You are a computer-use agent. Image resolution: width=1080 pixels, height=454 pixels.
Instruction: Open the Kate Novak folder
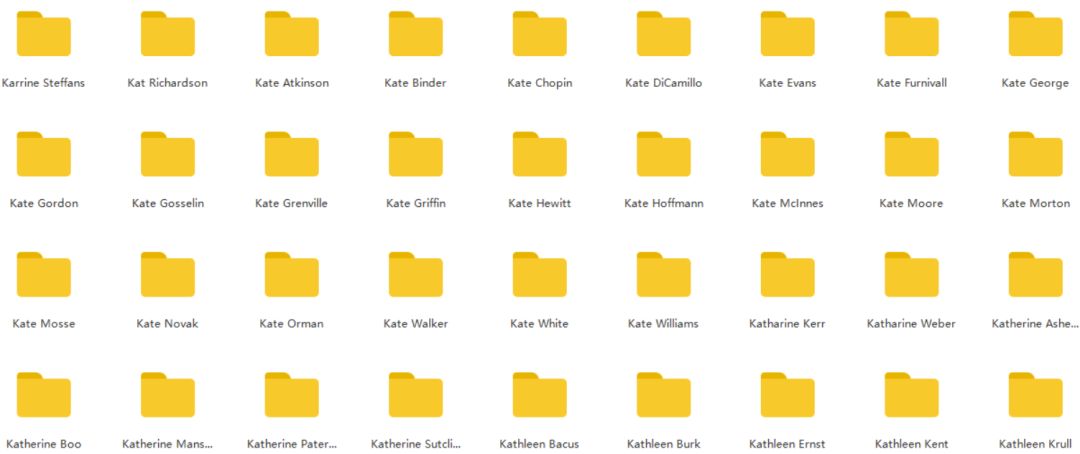(167, 275)
